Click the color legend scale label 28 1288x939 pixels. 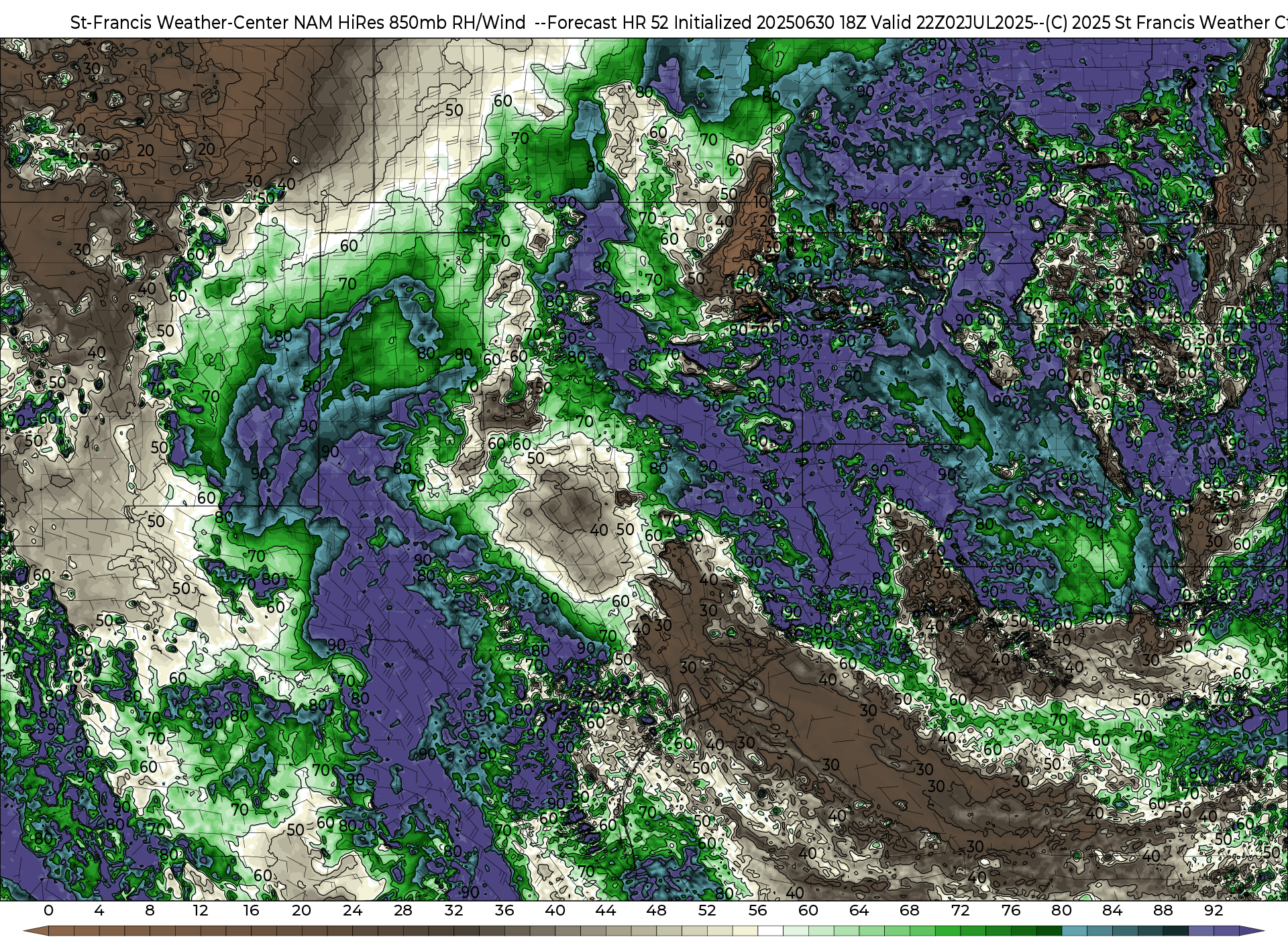click(x=403, y=910)
